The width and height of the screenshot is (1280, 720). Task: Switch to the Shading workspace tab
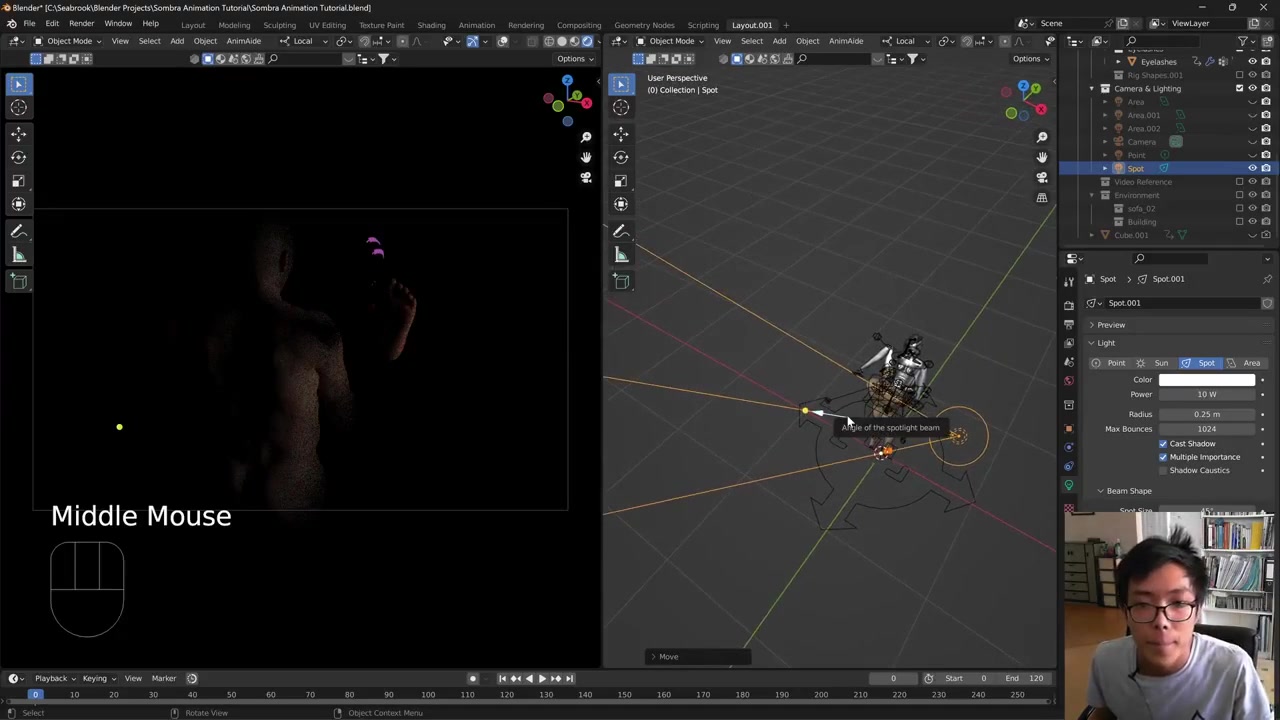tap(431, 25)
